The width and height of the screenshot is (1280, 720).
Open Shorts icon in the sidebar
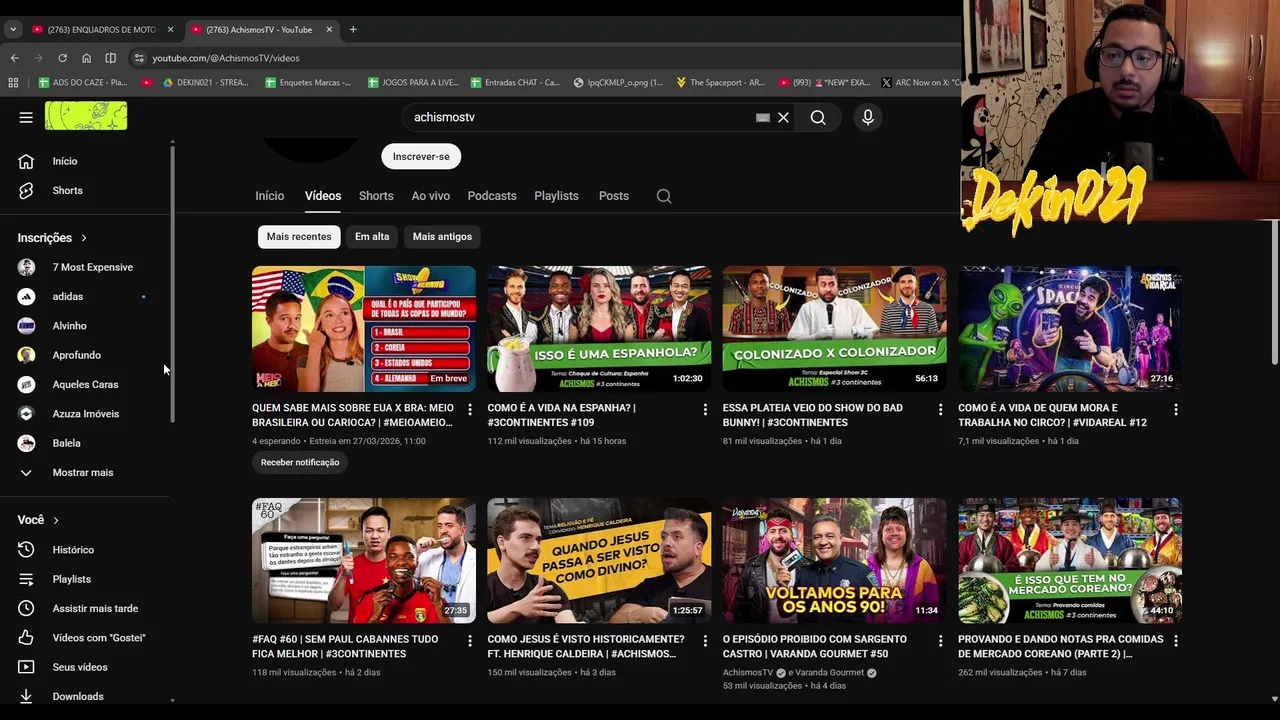26,190
